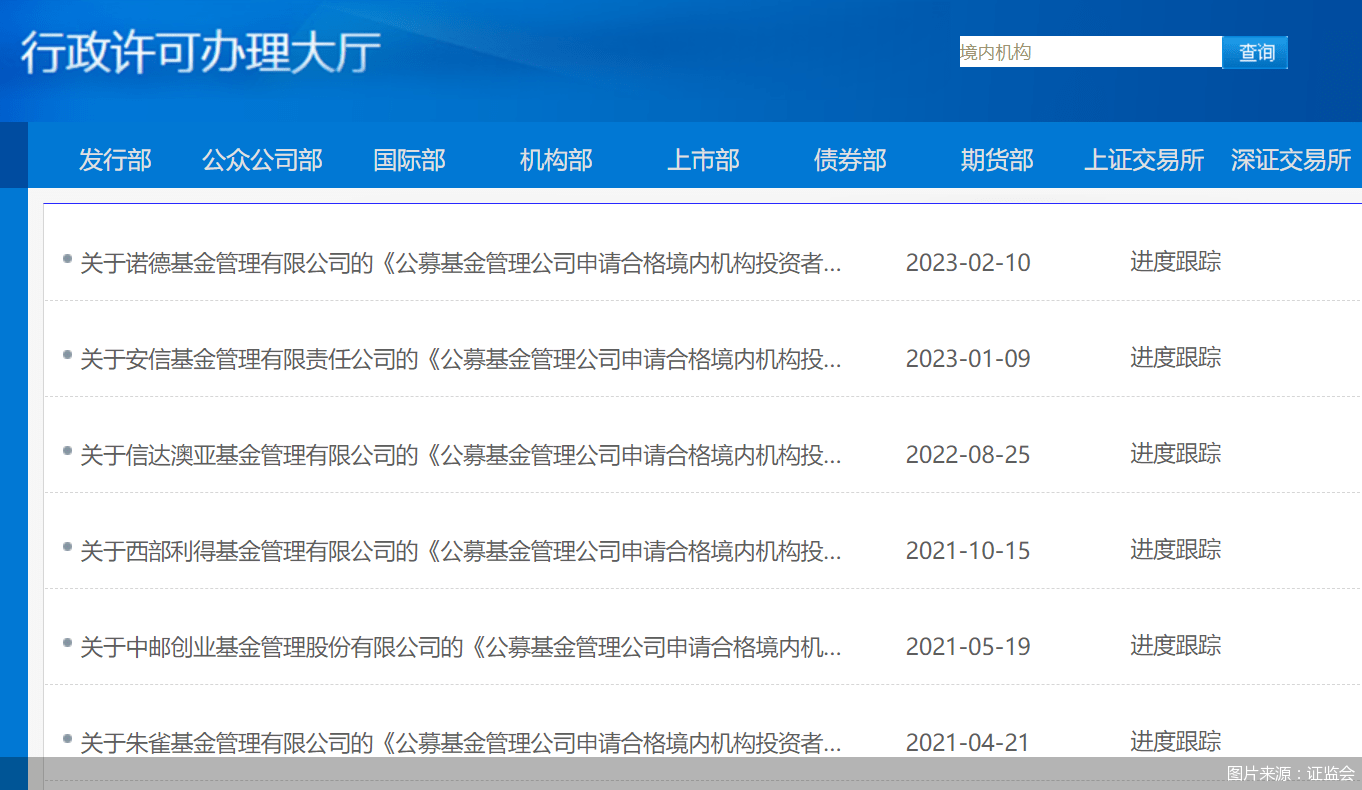Go to the 上证交易所 tab
The image size is (1362, 790).
click(1144, 160)
